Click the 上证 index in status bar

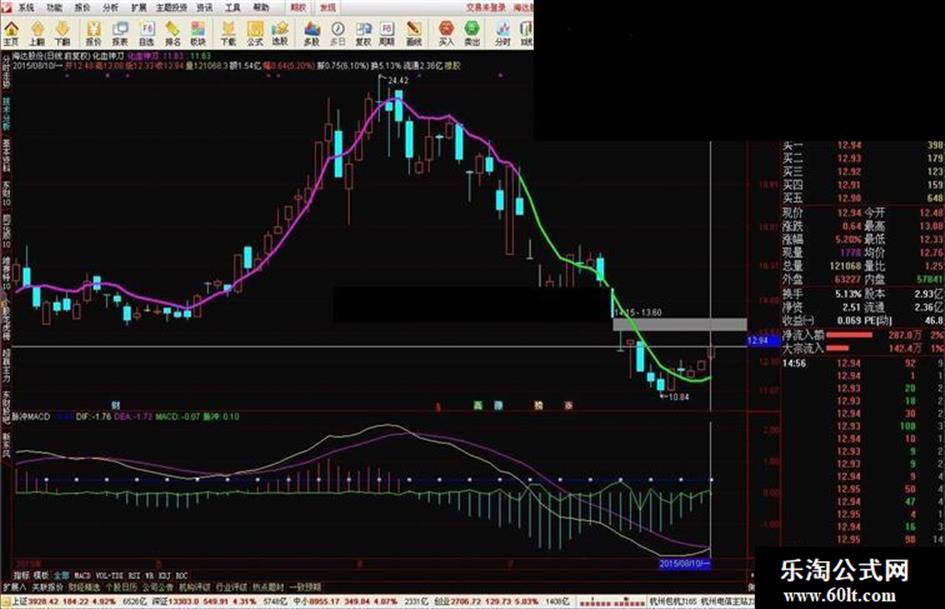[20, 602]
